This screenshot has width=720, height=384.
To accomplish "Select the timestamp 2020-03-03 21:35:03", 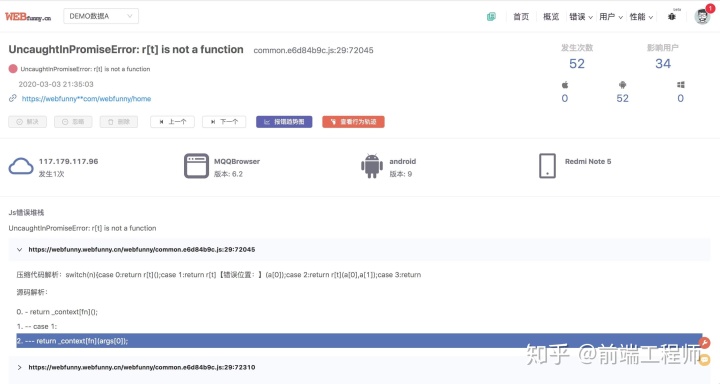I will tap(56, 84).
